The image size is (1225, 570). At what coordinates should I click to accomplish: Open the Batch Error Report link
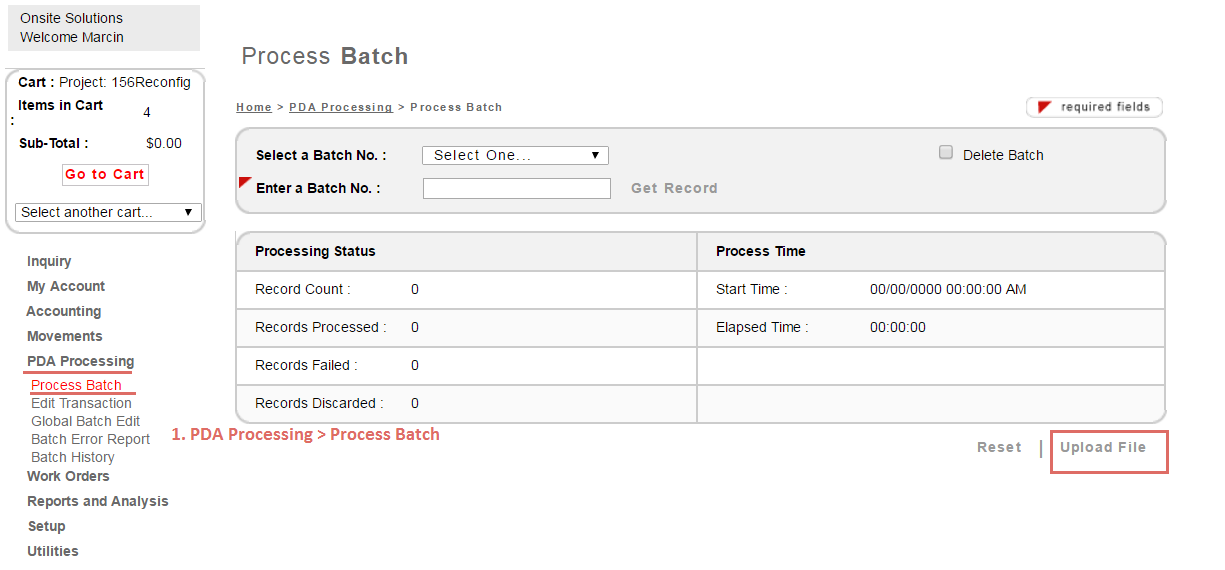pos(90,439)
